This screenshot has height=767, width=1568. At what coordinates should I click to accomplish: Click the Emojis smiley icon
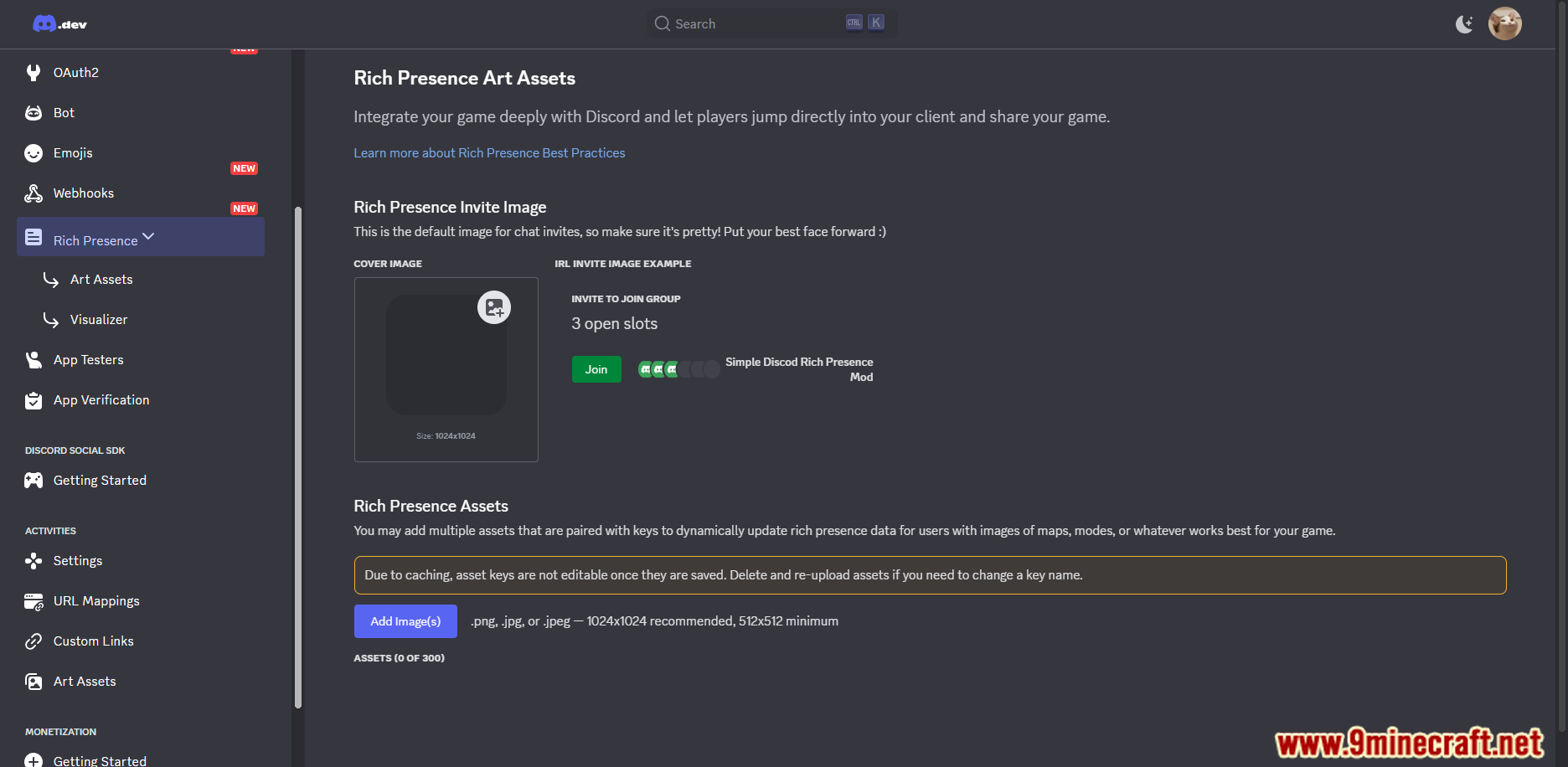tap(34, 153)
